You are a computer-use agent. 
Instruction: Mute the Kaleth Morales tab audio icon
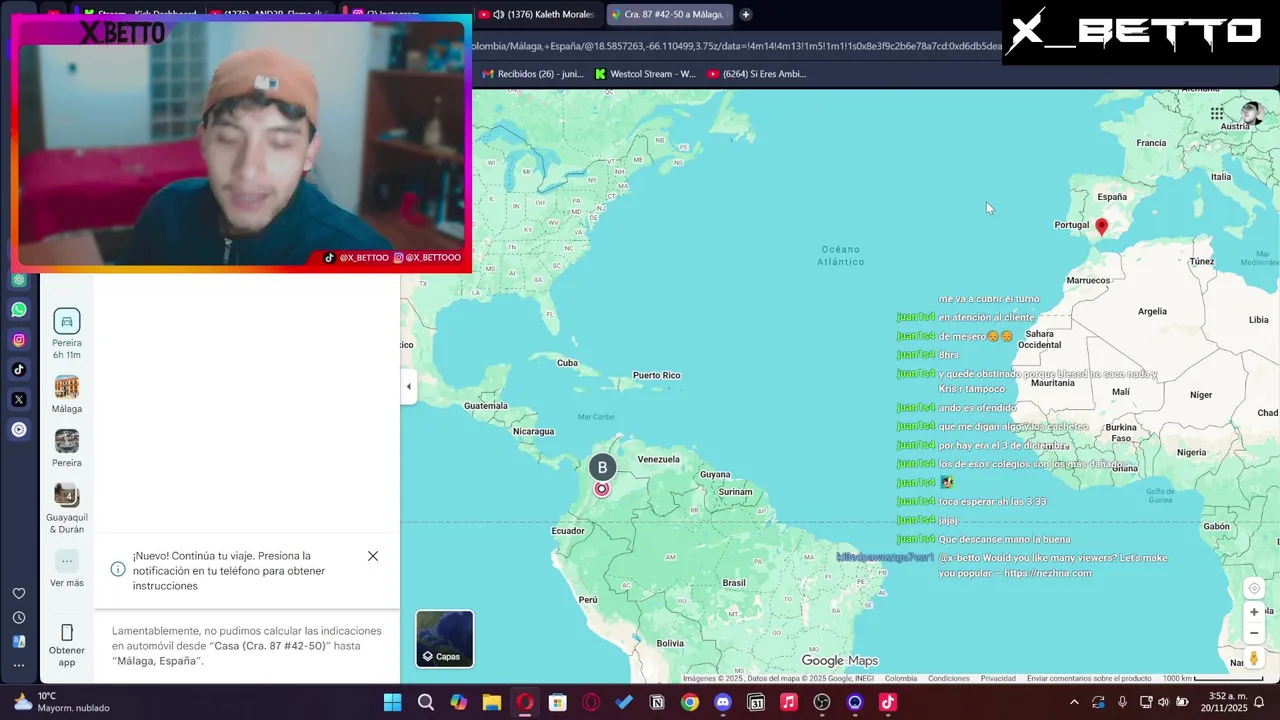coord(498,14)
